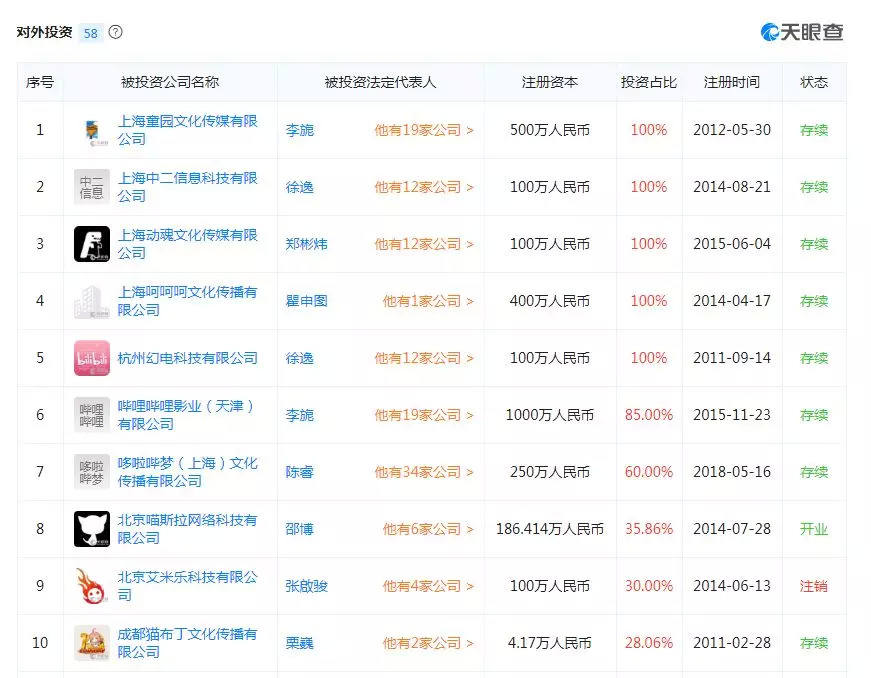Viewport: 871px width, 678px height.
Task: Expand 他有12家公司 in row 2
Action: [424, 187]
